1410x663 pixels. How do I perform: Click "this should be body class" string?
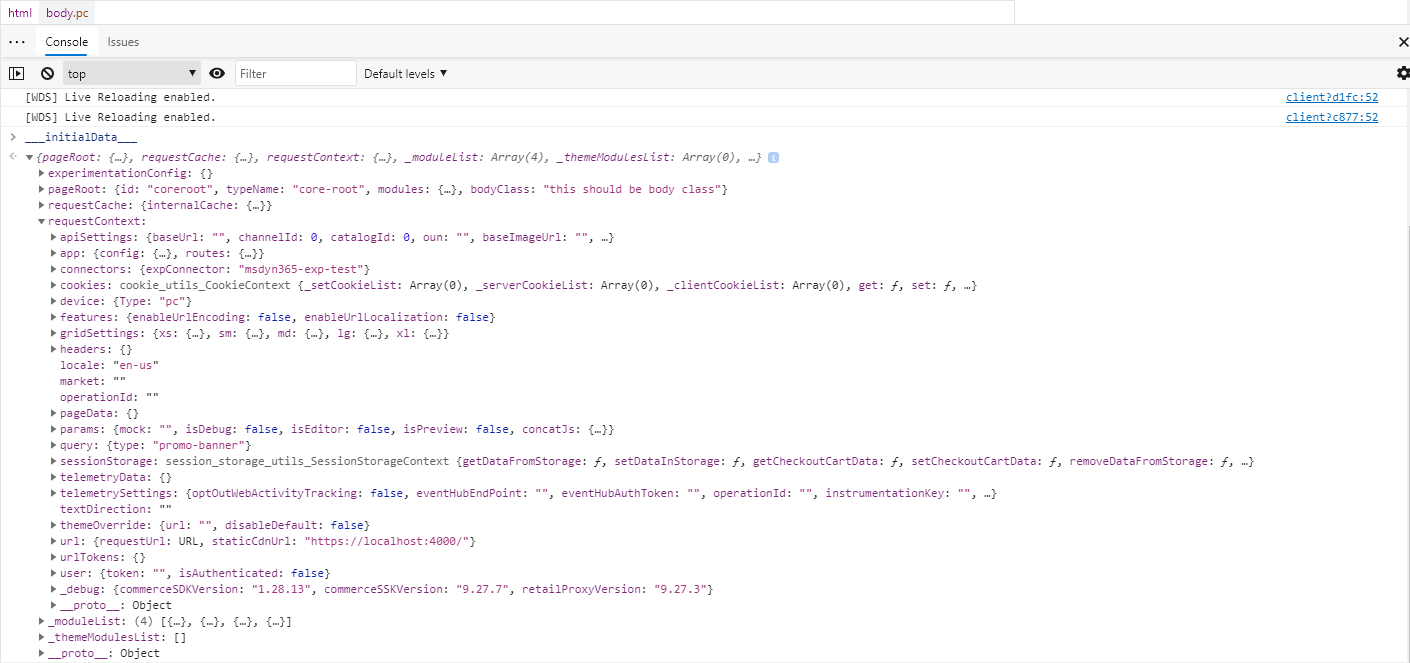pyautogui.click(x=631, y=189)
